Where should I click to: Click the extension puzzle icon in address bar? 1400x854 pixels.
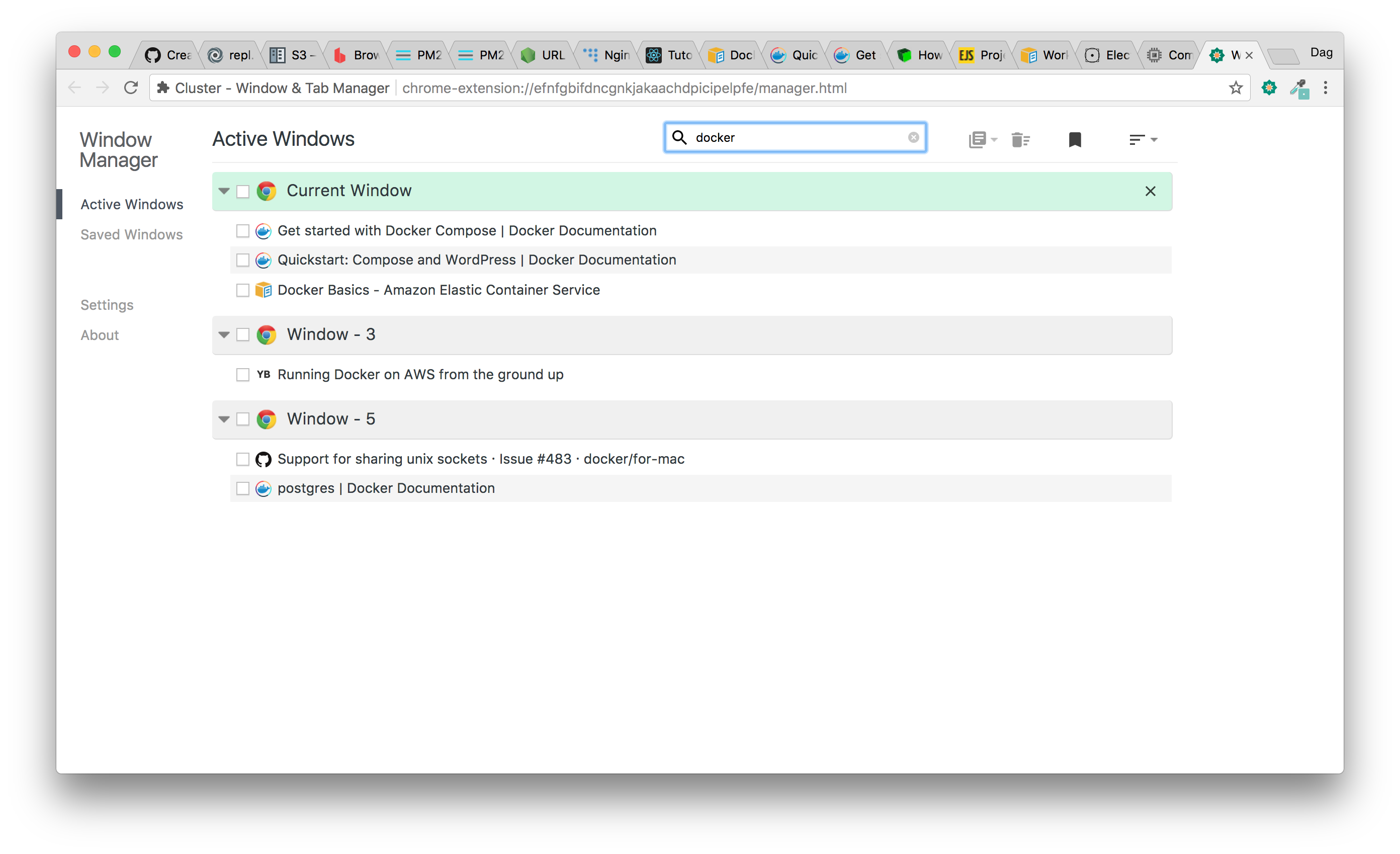tap(163, 88)
